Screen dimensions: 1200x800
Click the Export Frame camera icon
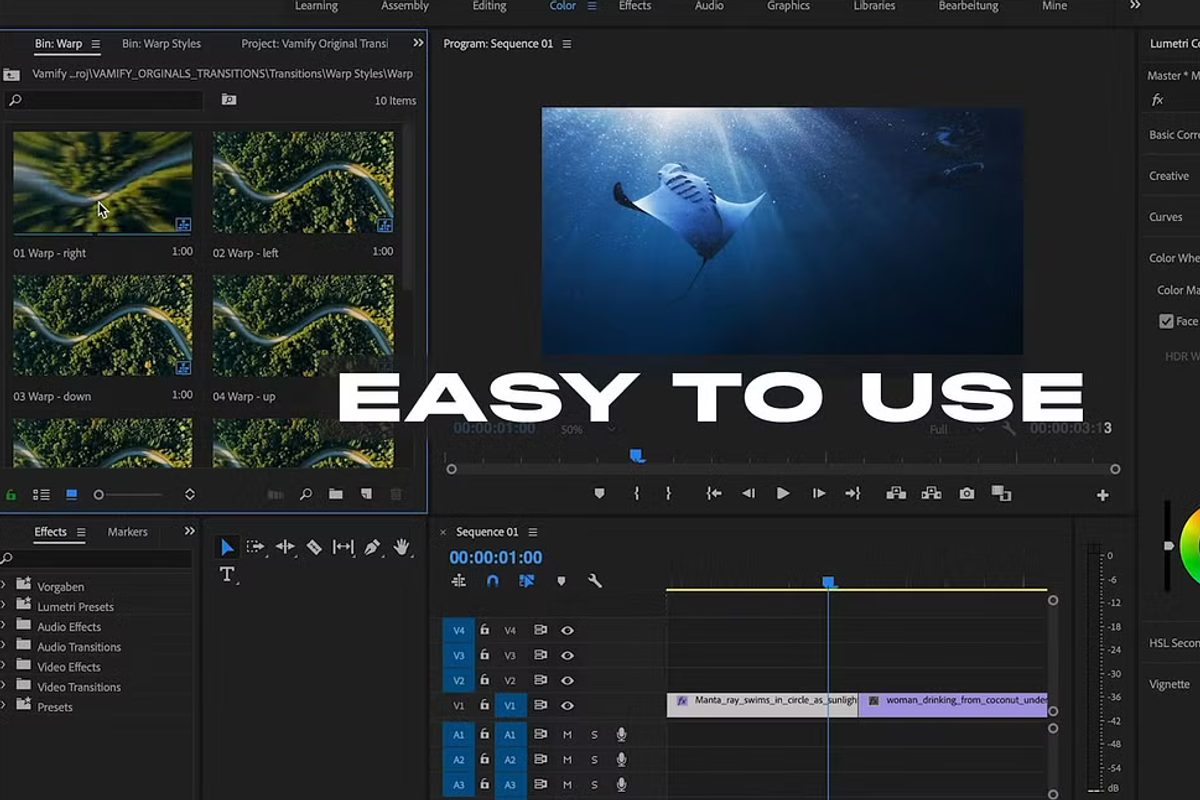pos(967,493)
